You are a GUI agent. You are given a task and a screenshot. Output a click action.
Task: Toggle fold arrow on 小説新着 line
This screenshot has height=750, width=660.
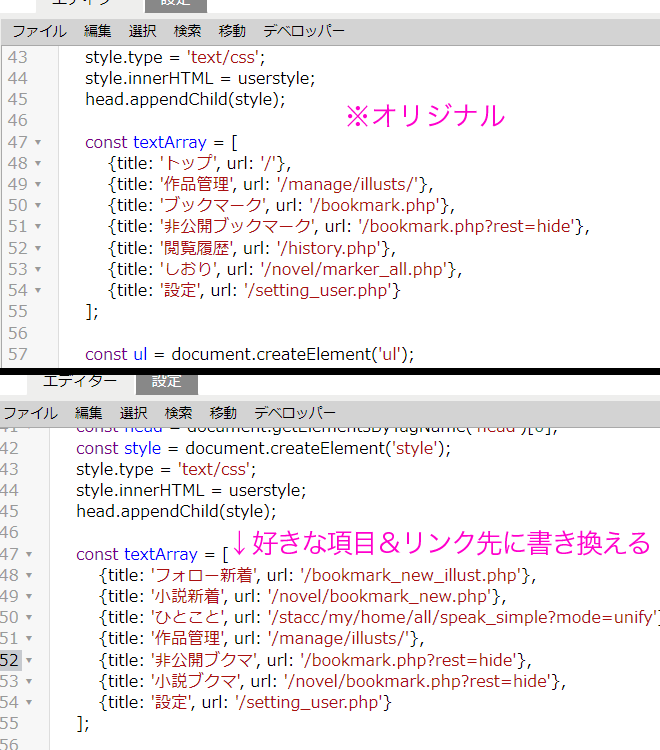[x=29, y=596]
